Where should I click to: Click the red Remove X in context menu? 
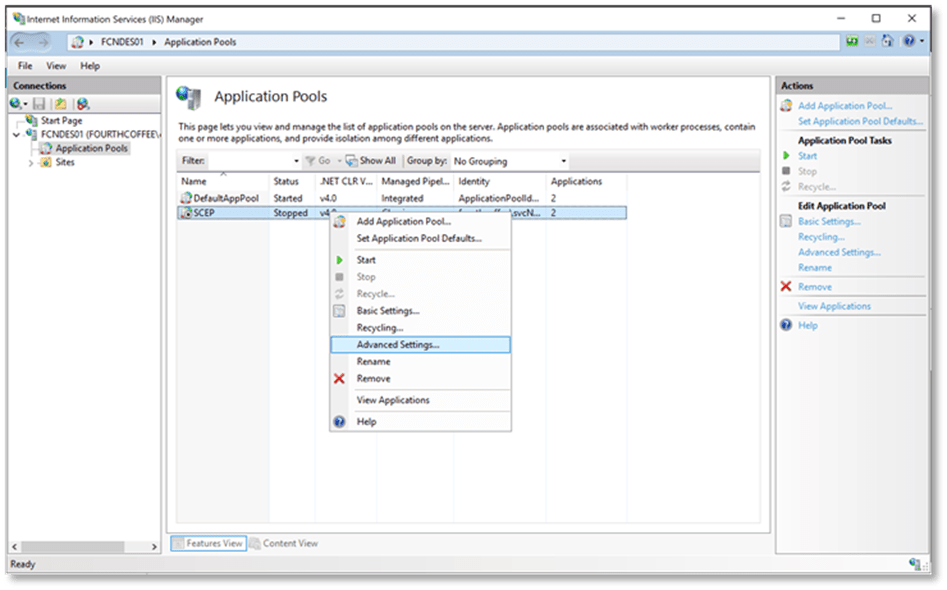point(339,379)
